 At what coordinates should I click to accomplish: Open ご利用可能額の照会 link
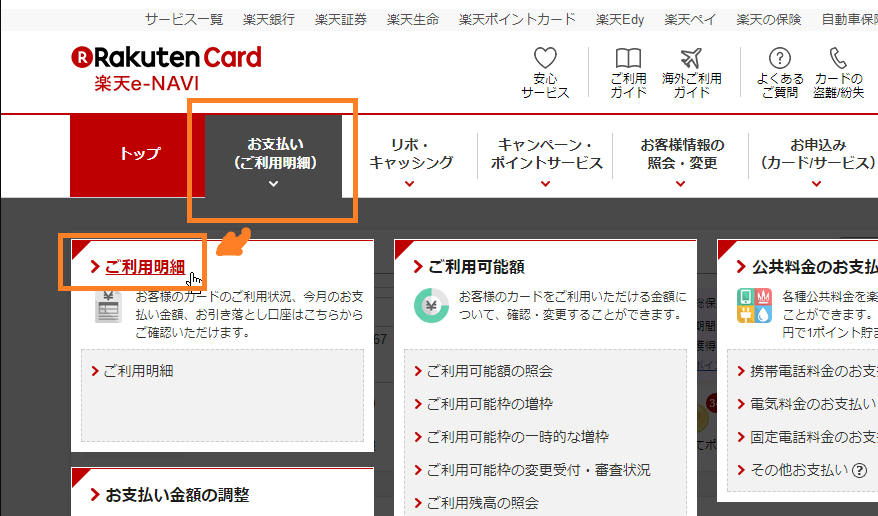pyautogui.click(x=489, y=371)
